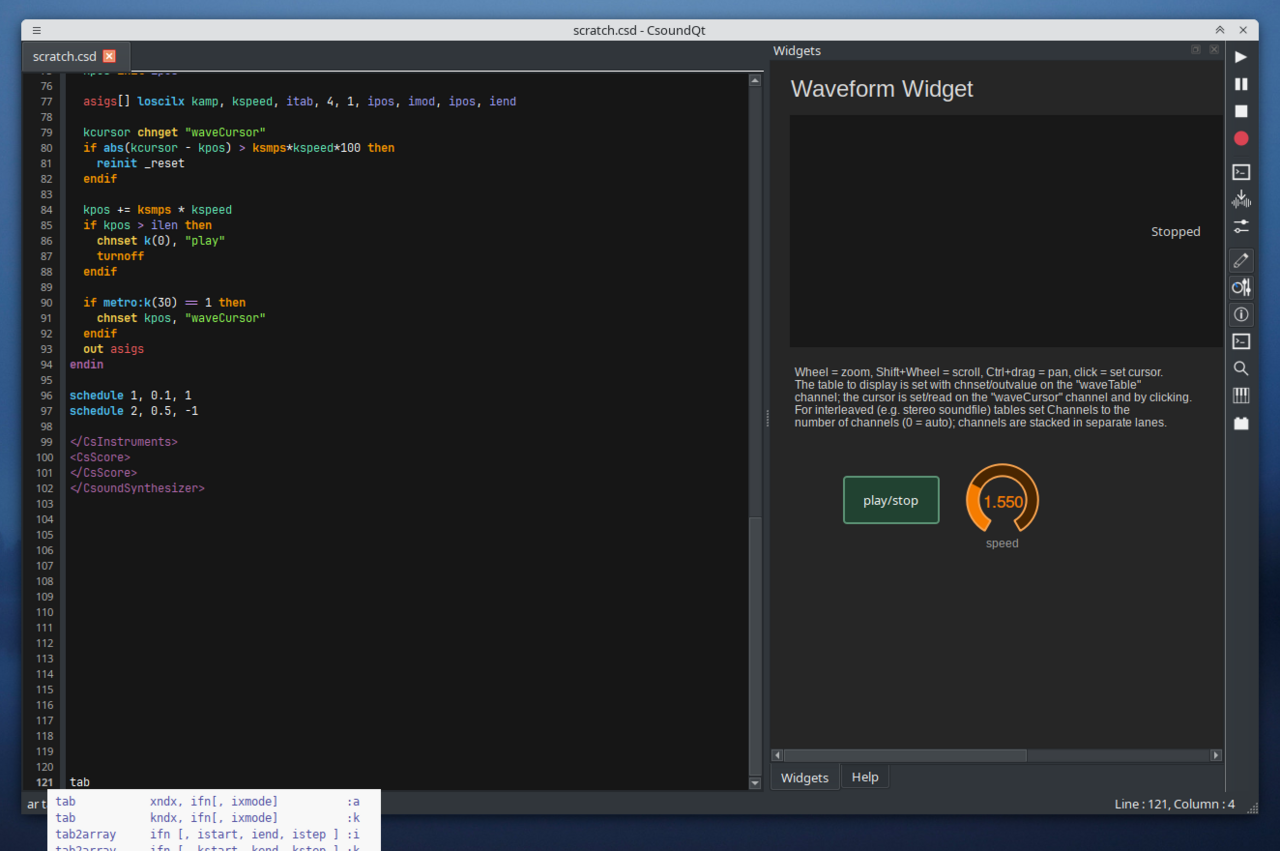Click the '</CsInstruments>' tag line

(x=124, y=442)
